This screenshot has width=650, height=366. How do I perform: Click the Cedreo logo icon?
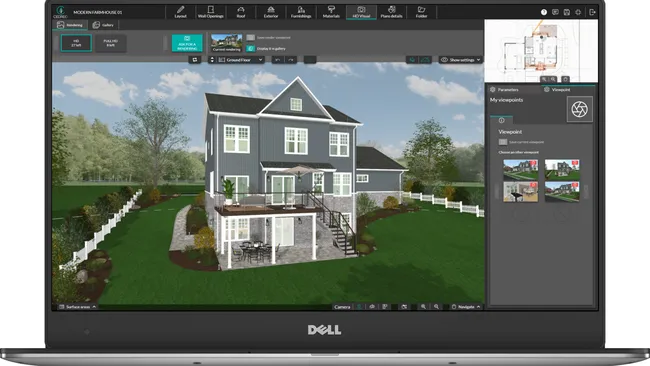tap(61, 12)
